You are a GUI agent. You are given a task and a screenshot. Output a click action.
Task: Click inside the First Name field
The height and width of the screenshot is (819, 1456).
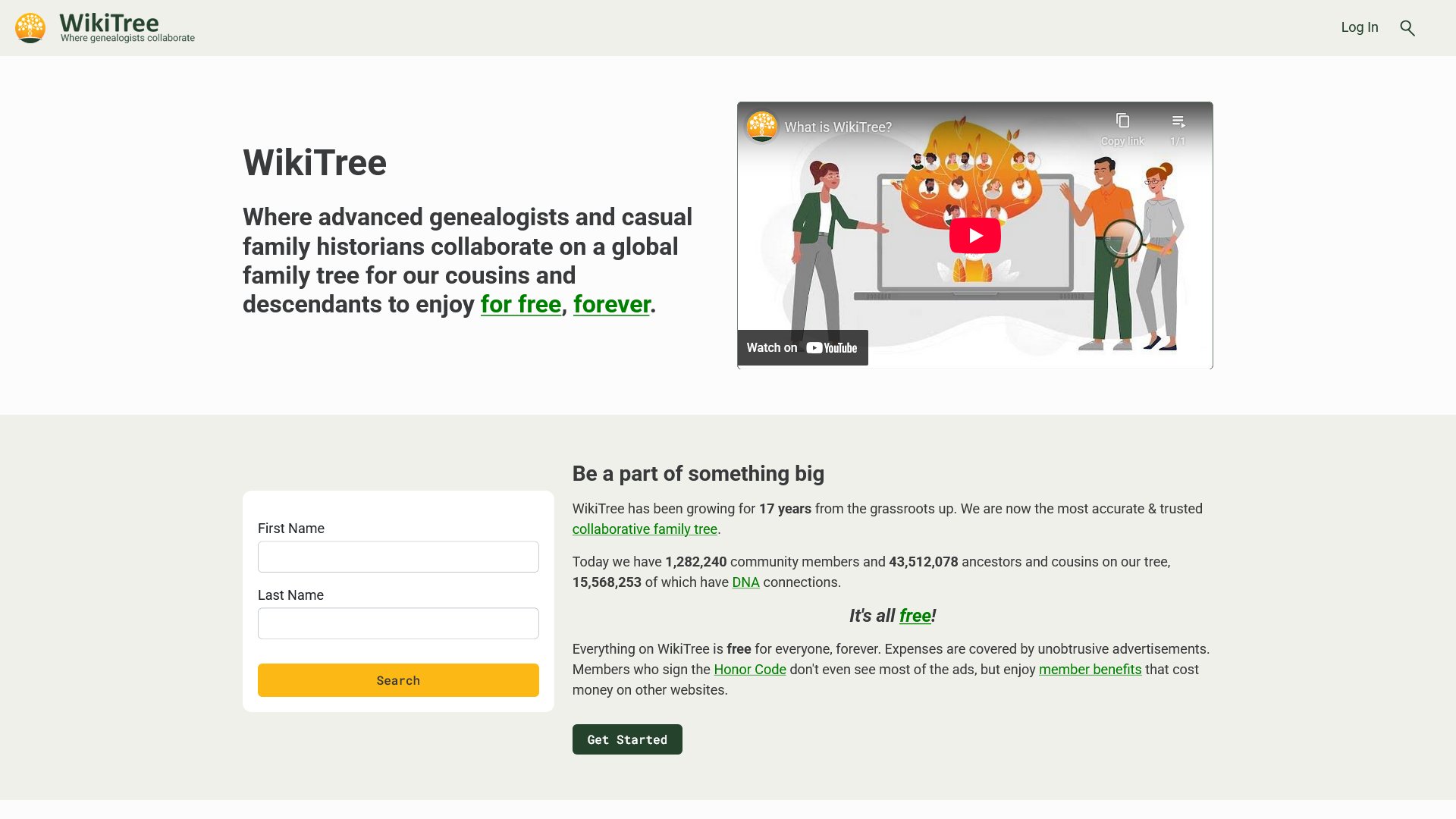click(x=398, y=556)
